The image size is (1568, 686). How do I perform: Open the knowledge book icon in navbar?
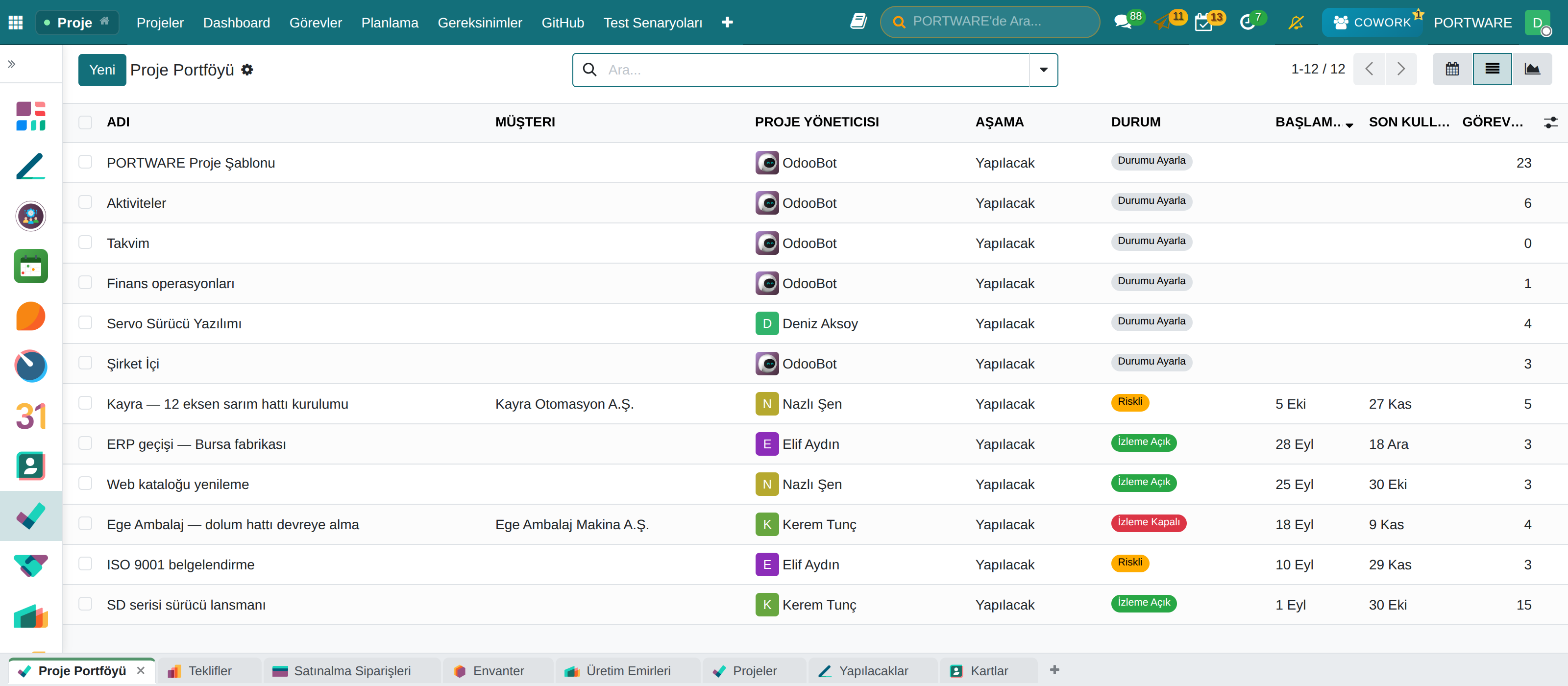coord(858,22)
